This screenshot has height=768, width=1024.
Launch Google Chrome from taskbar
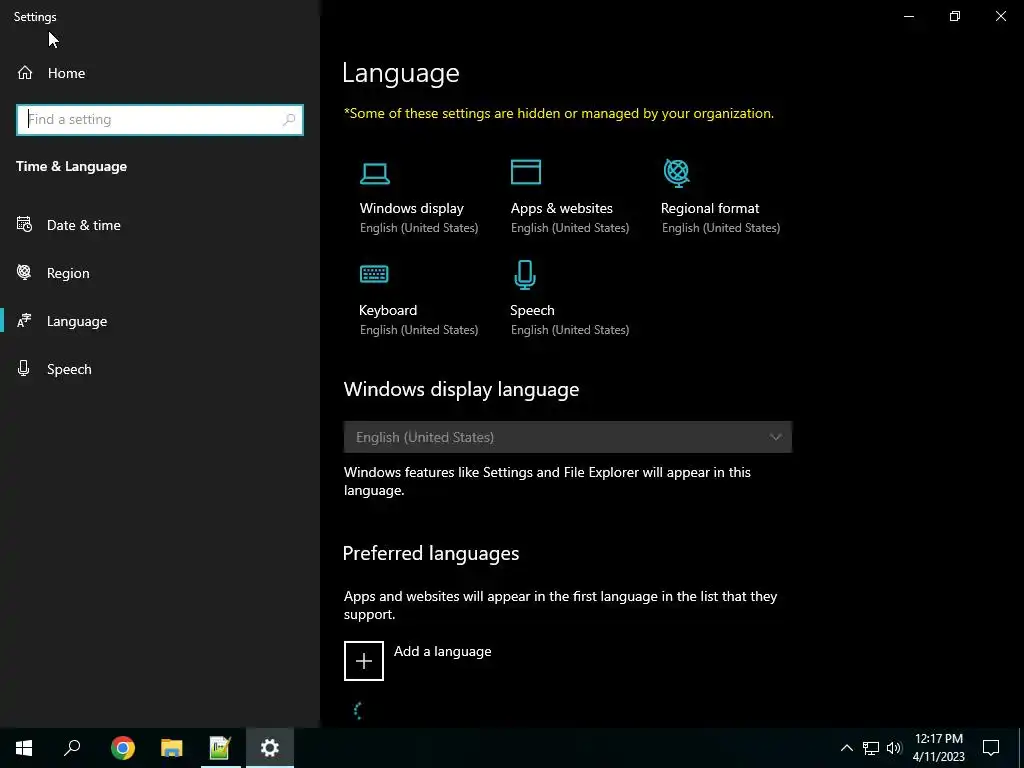123,748
